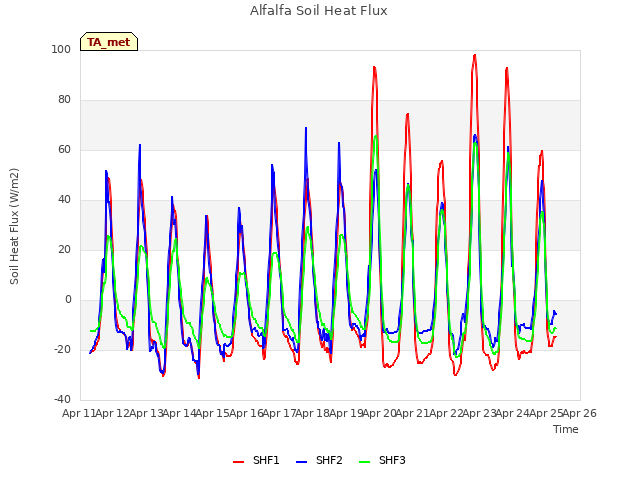Image resolution: width=640 pixels, height=480 pixels.
Task: Click the Soil Heat Flux (W/m2) axis label
Action: tap(14, 226)
